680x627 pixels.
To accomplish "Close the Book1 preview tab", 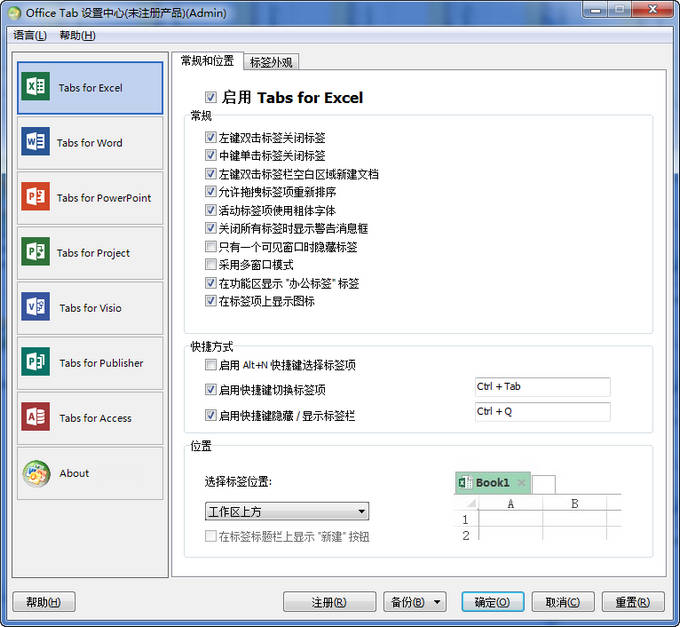I will [521, 483].
